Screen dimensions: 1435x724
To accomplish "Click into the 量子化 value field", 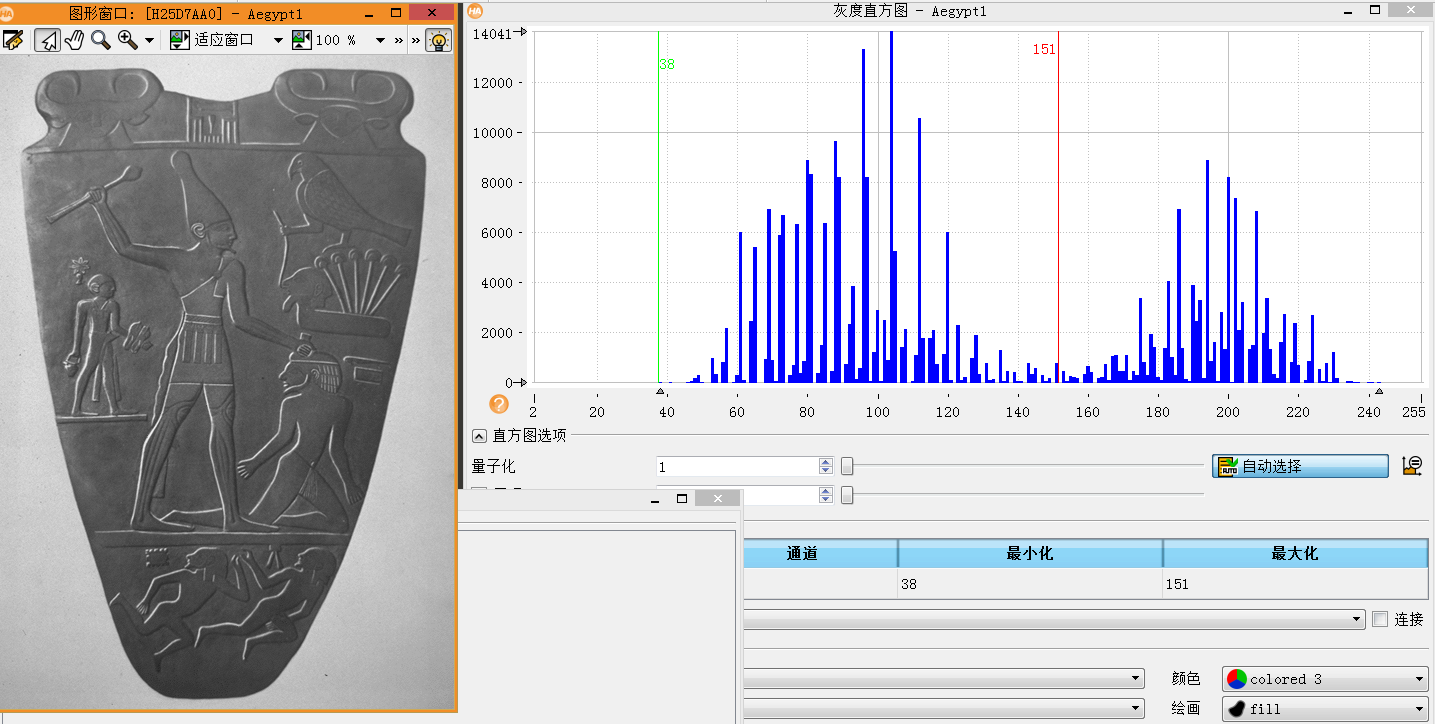I will (738, 467).
